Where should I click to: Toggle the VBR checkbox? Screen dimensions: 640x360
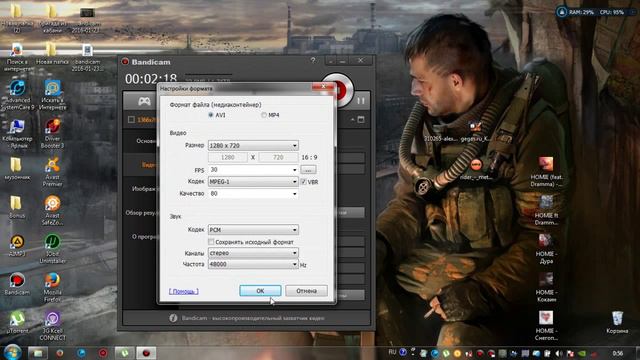(x=303, y=182)
